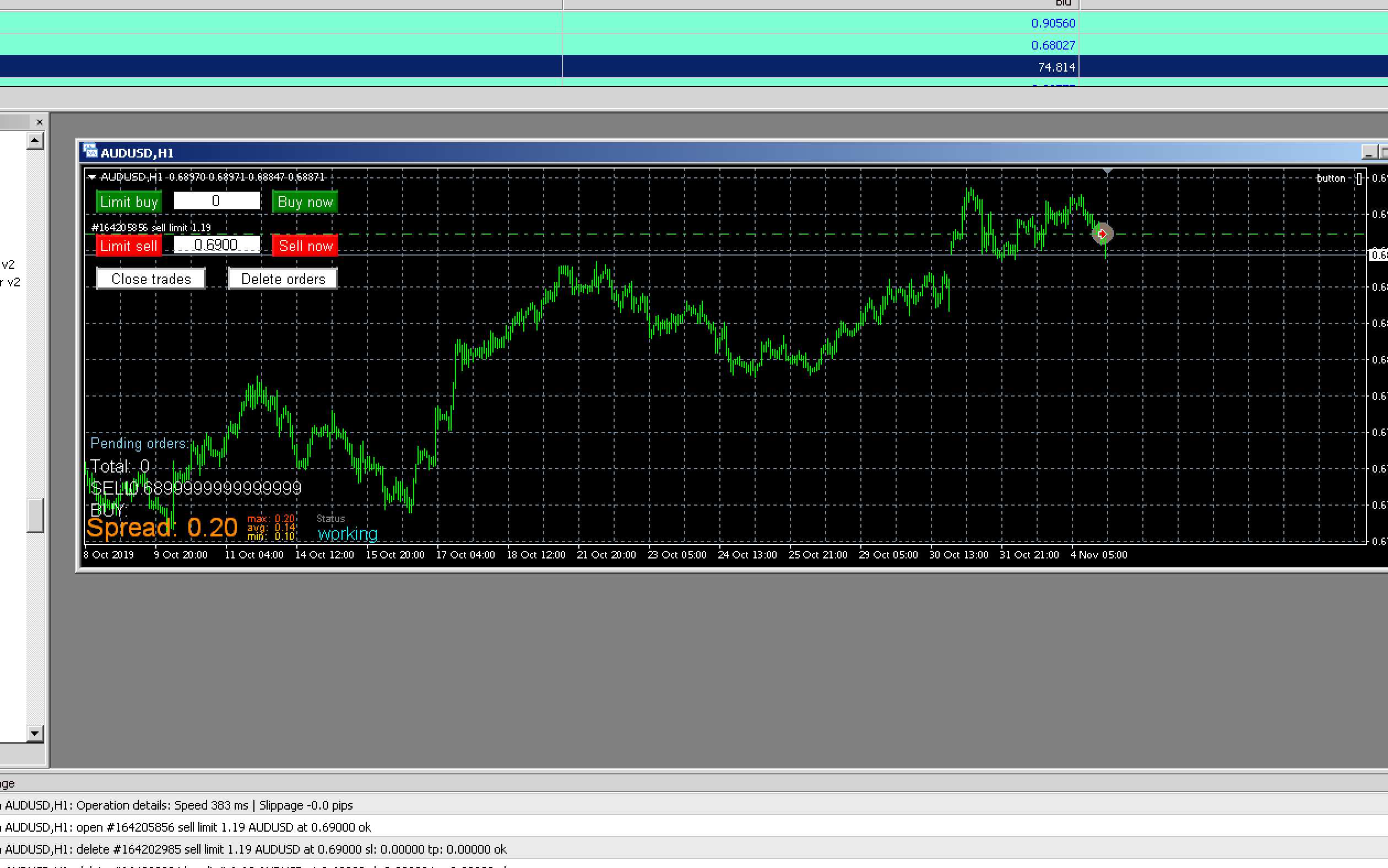Select the market watch row with bid 0.90560
Image resolution: width=1388 pixels, height=868 pixels.
694,23
